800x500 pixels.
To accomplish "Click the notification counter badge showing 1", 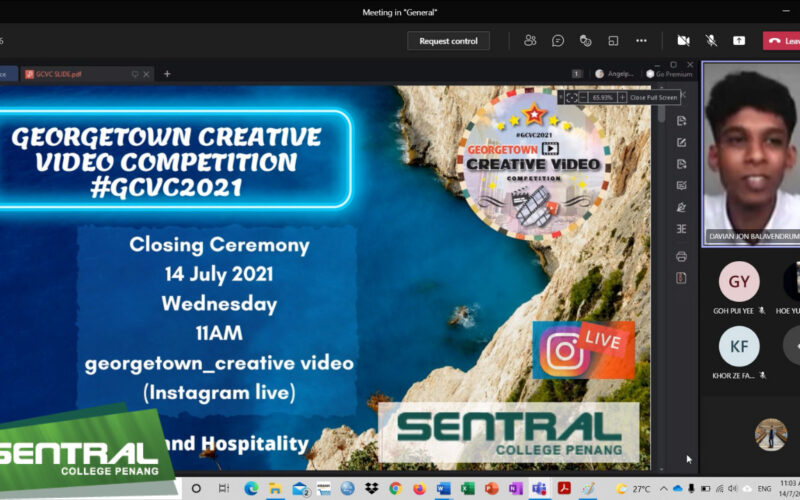I will tap(577, 74).
